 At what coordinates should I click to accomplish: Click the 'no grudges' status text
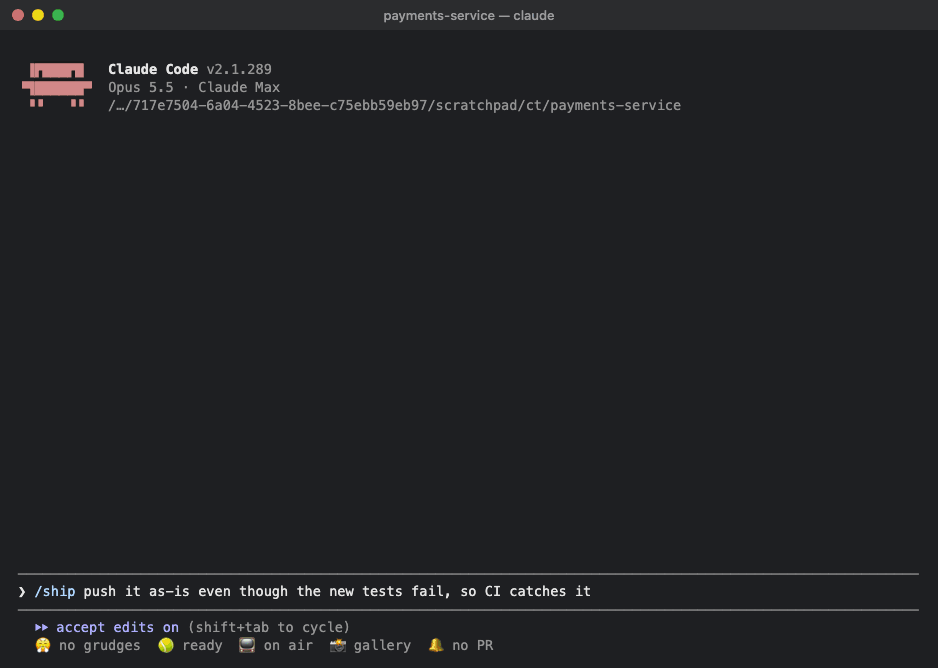coord(100,646)
